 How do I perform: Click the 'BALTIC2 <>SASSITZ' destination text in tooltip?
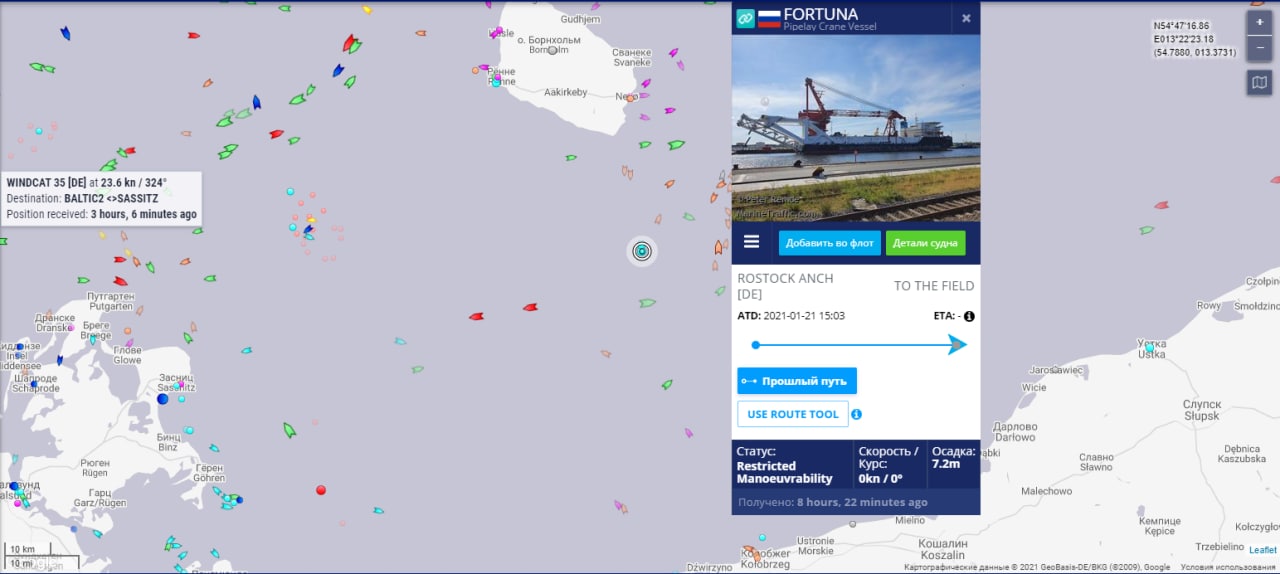(111, 199)
